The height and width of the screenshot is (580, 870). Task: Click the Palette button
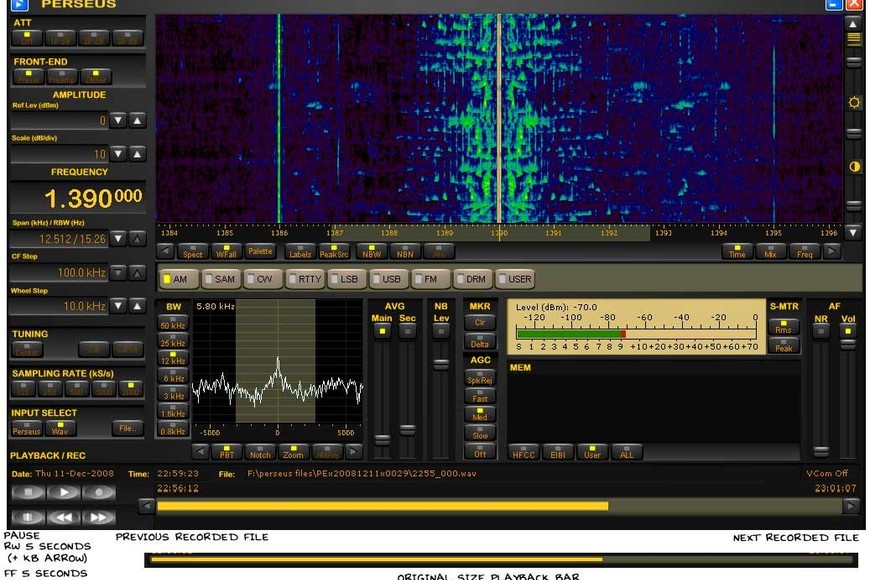coord(260,252)
